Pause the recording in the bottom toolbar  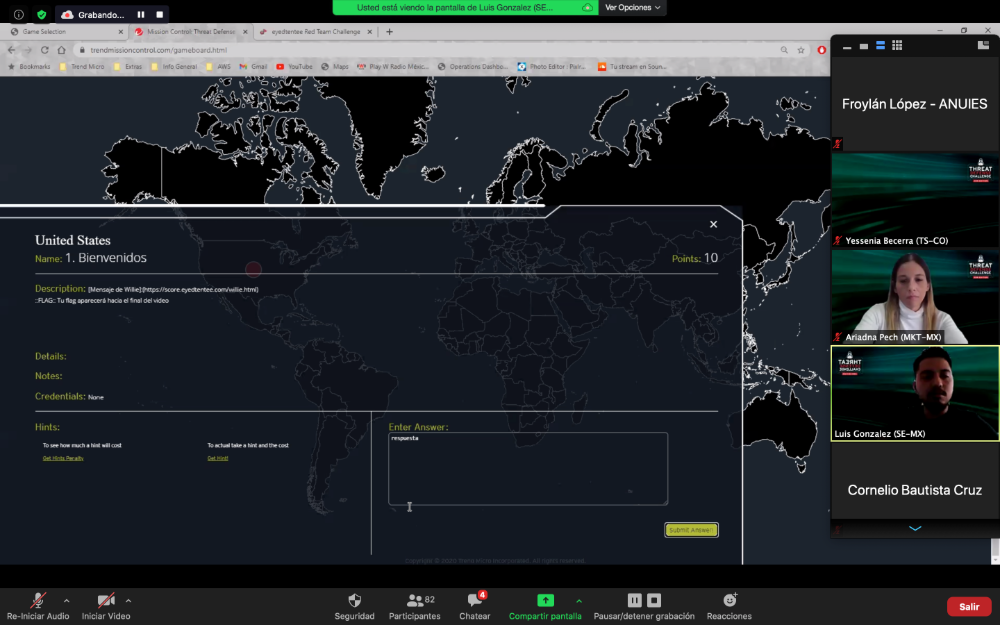(634, 600)
